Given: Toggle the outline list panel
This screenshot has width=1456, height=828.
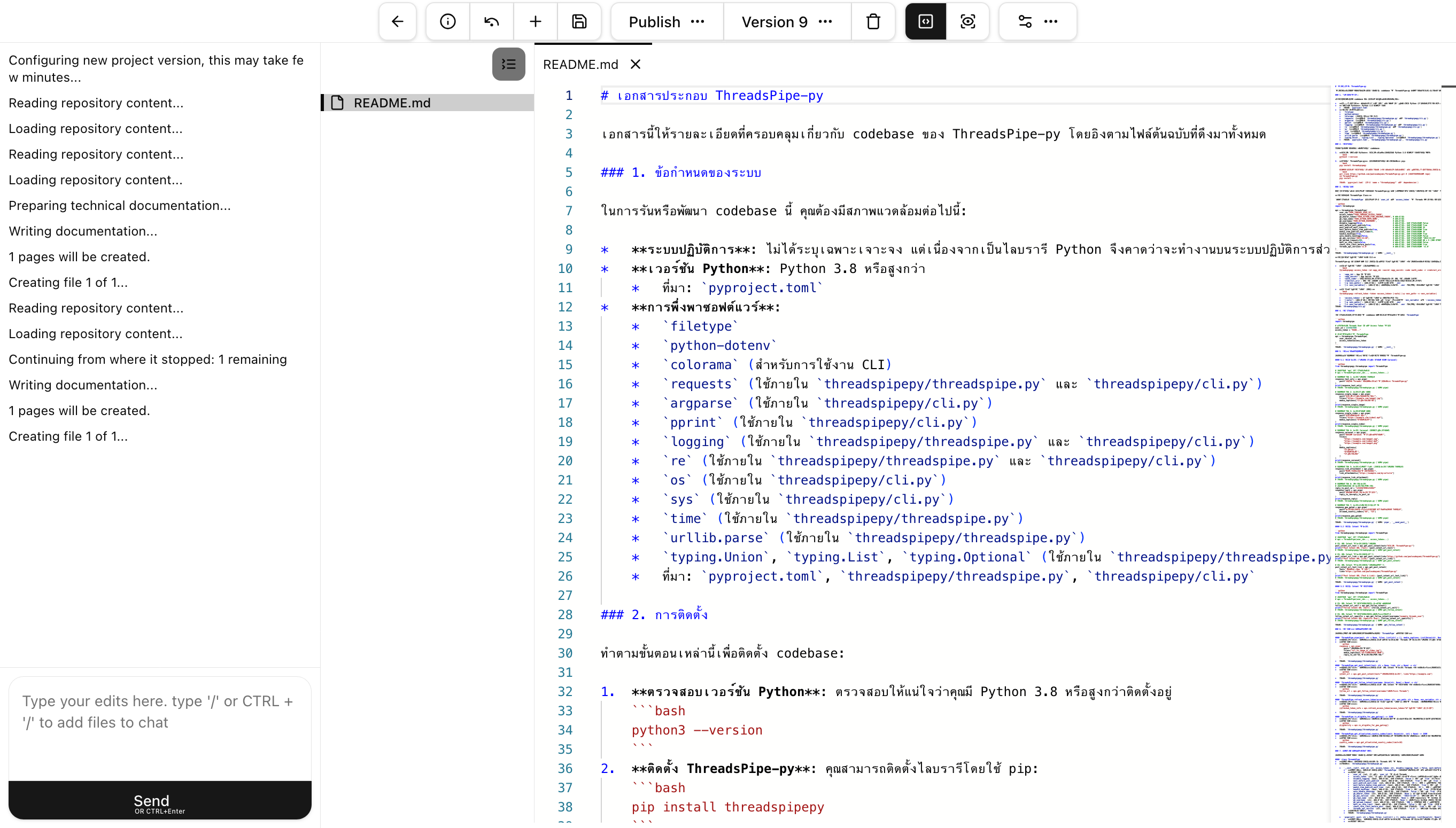Looking at the screenshot, I should pyautogui.click(x=508, y=64).
